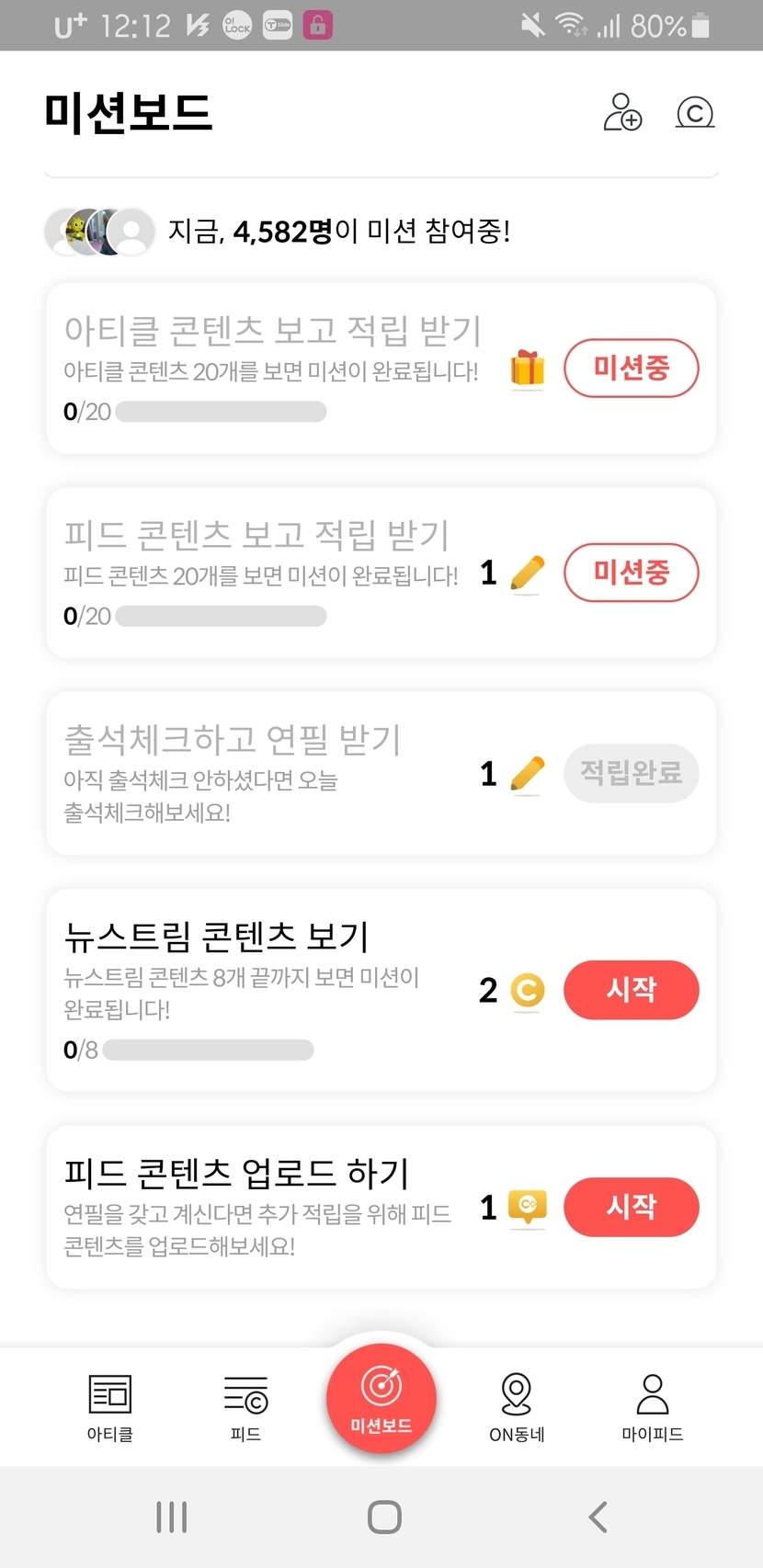Tap the add friend icon in header
The image size is (763, 1568).
[622, 112]
